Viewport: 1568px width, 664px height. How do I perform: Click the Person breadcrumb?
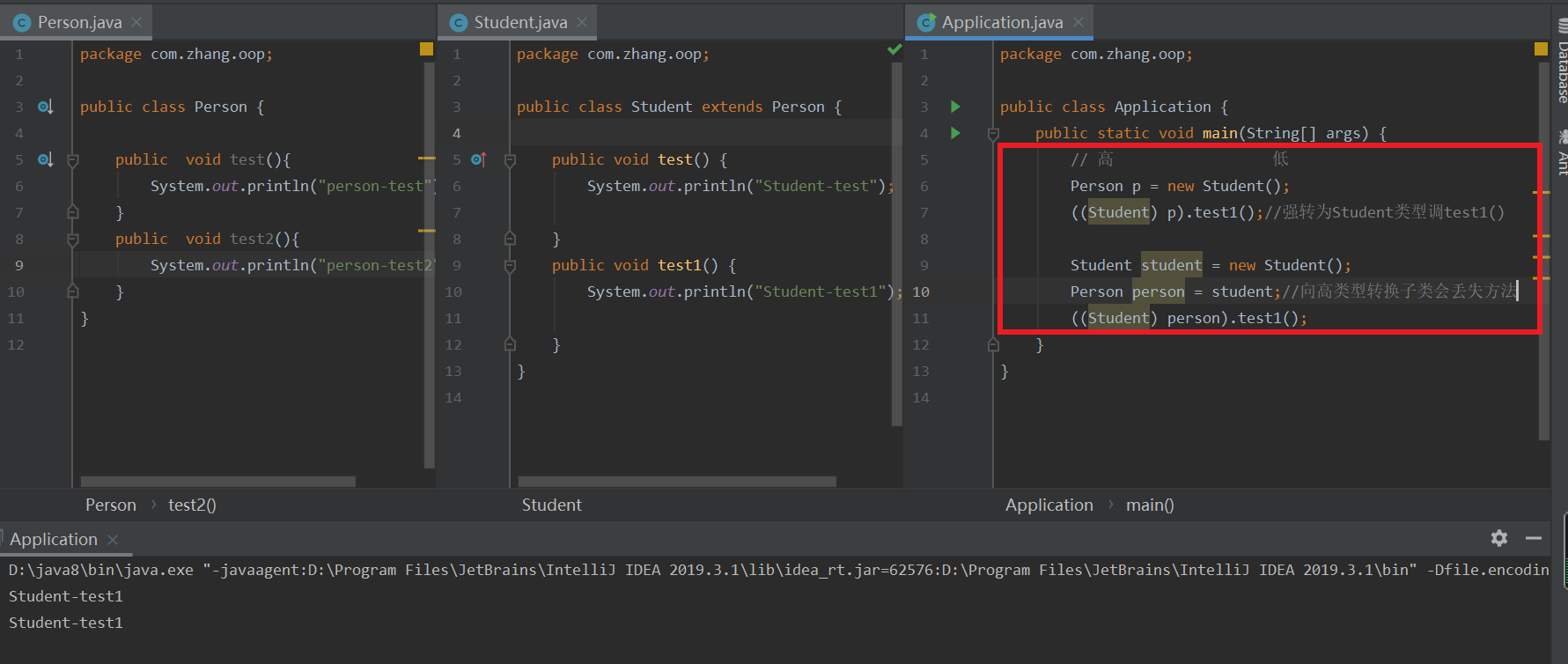pos(111,505)
